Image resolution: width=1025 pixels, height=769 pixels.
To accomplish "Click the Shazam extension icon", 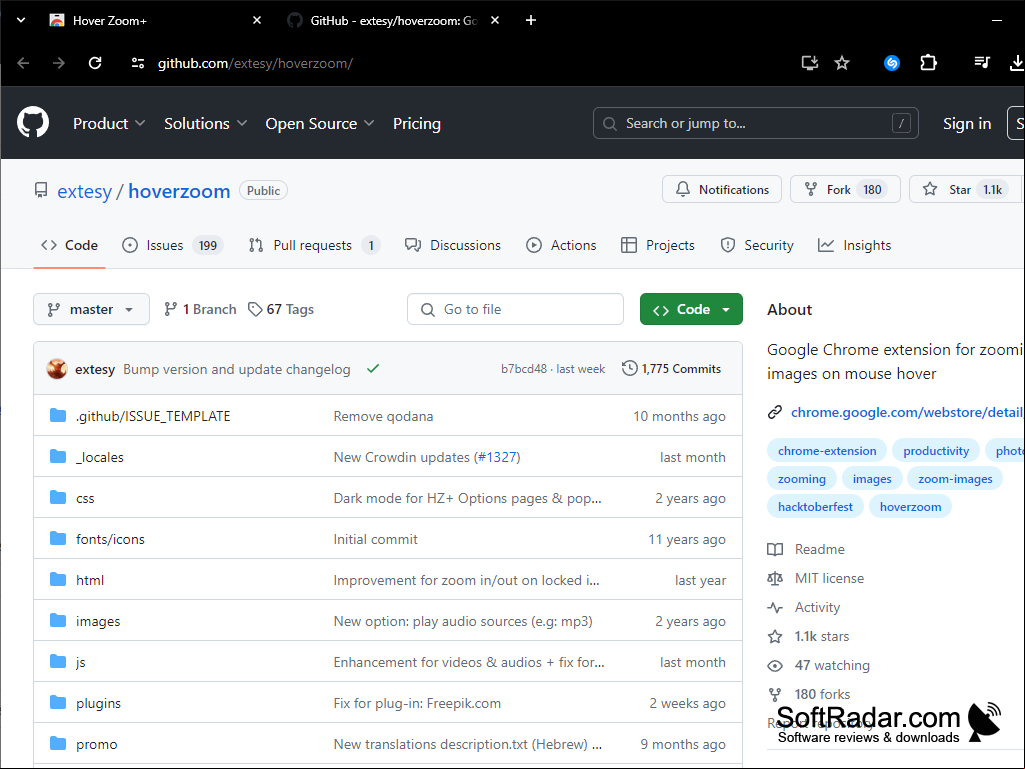I will pyautogui.click(x=892, y=63).
